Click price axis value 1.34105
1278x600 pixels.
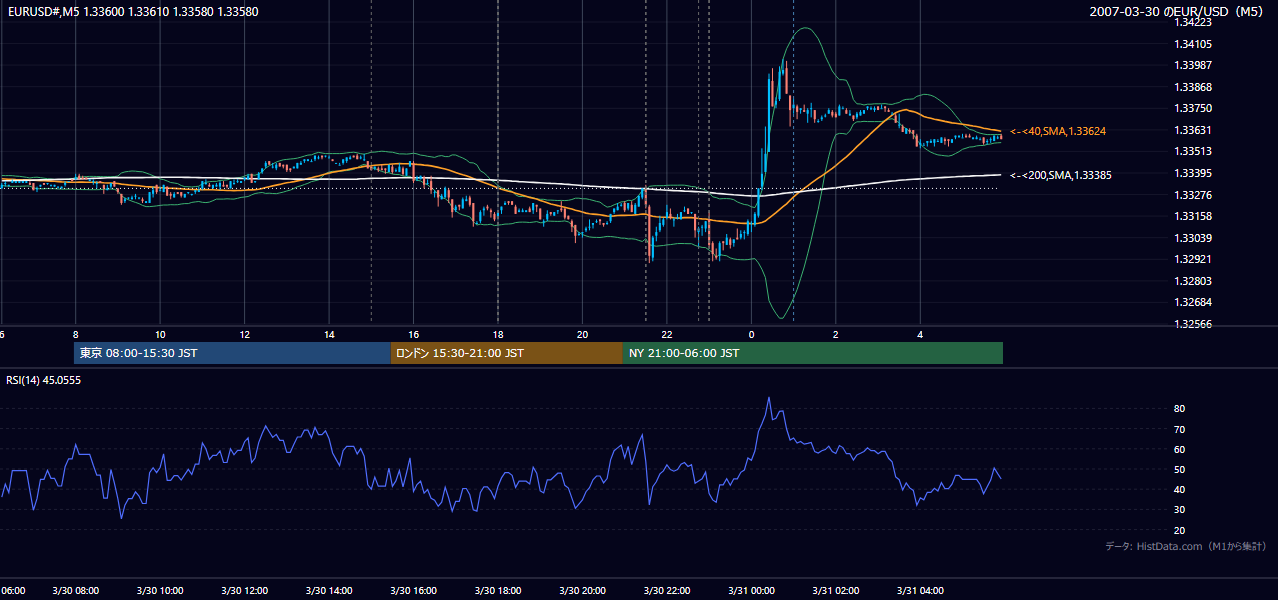coord(1194,44)
